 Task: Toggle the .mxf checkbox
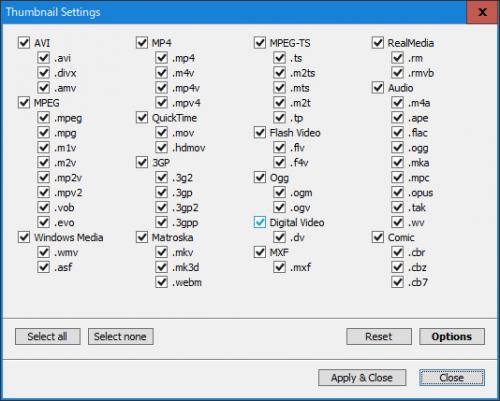[x=280, y=267]
